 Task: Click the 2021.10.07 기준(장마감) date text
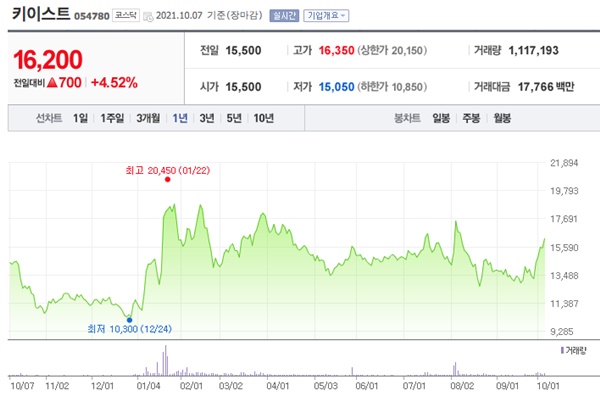point(209,16)
